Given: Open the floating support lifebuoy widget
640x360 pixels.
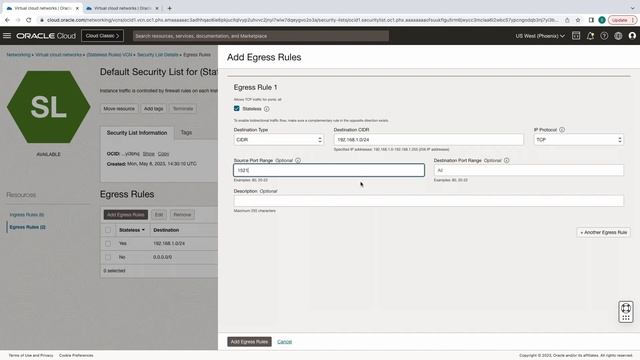Looking at the screenshot, I should 626,312.
